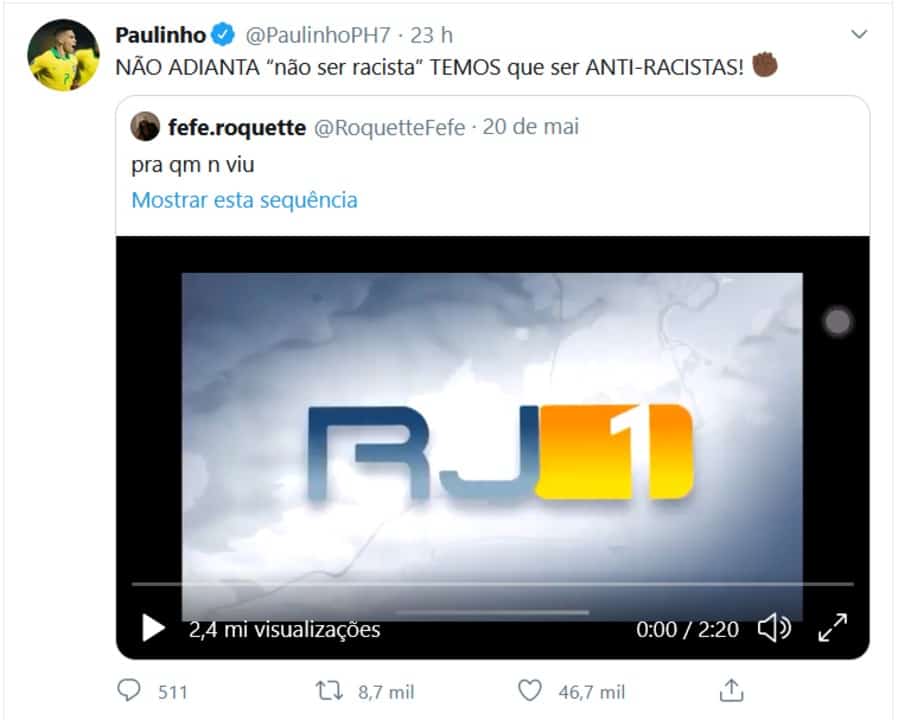The image size is (898, 720).
Task: Mute the video with the speaker icon
Action: point(774,628)
